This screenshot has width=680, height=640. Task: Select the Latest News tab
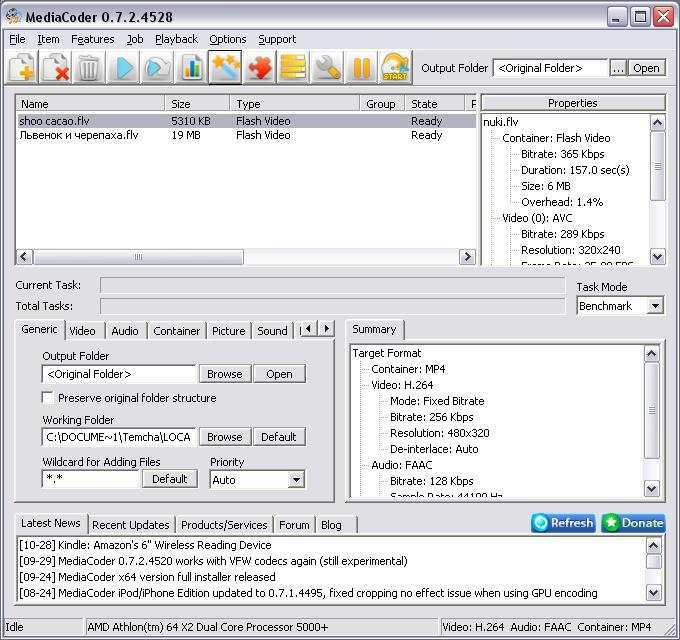tap(51, 523)
